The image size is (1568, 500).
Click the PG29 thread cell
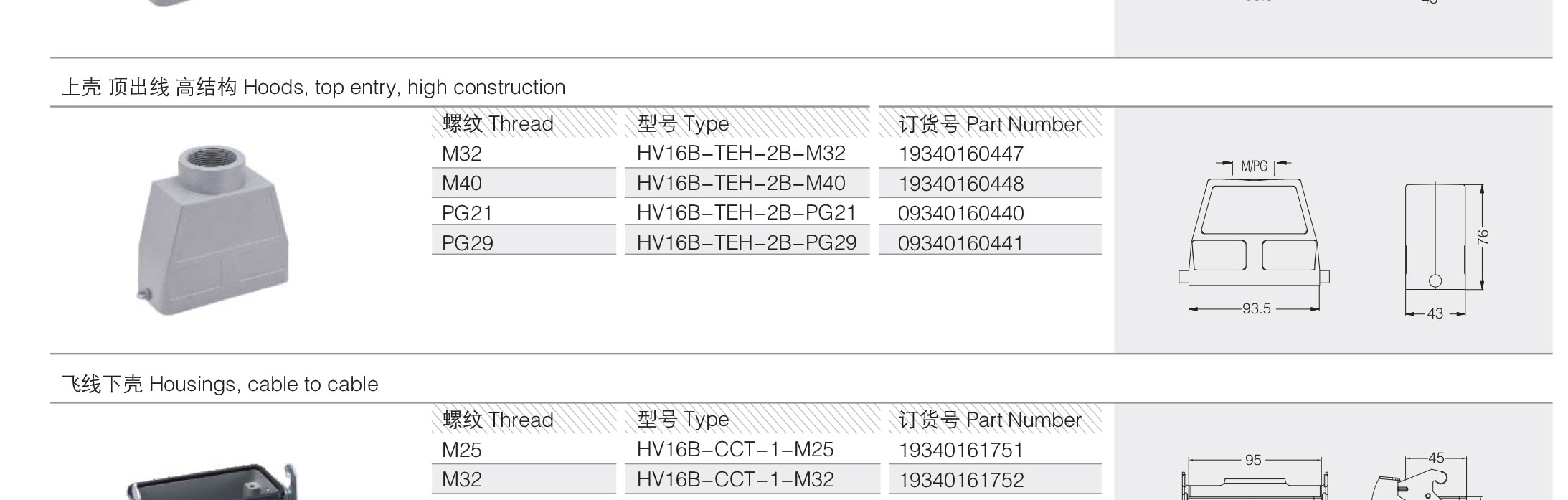tap(467, 243)
